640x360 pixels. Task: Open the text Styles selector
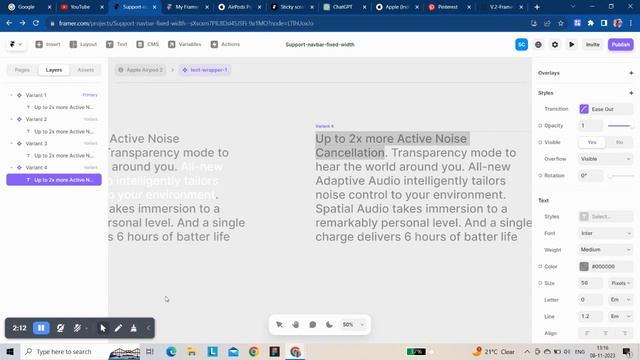[606, 217]
